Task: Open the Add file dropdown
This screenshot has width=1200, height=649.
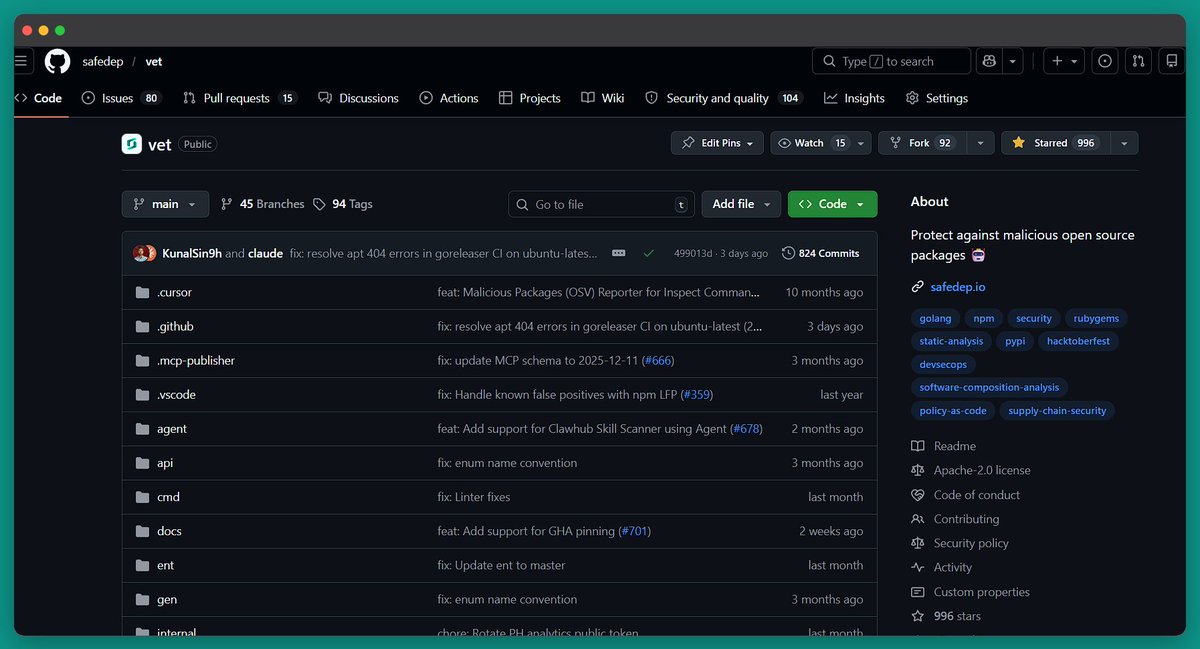Action: (741, 204)
